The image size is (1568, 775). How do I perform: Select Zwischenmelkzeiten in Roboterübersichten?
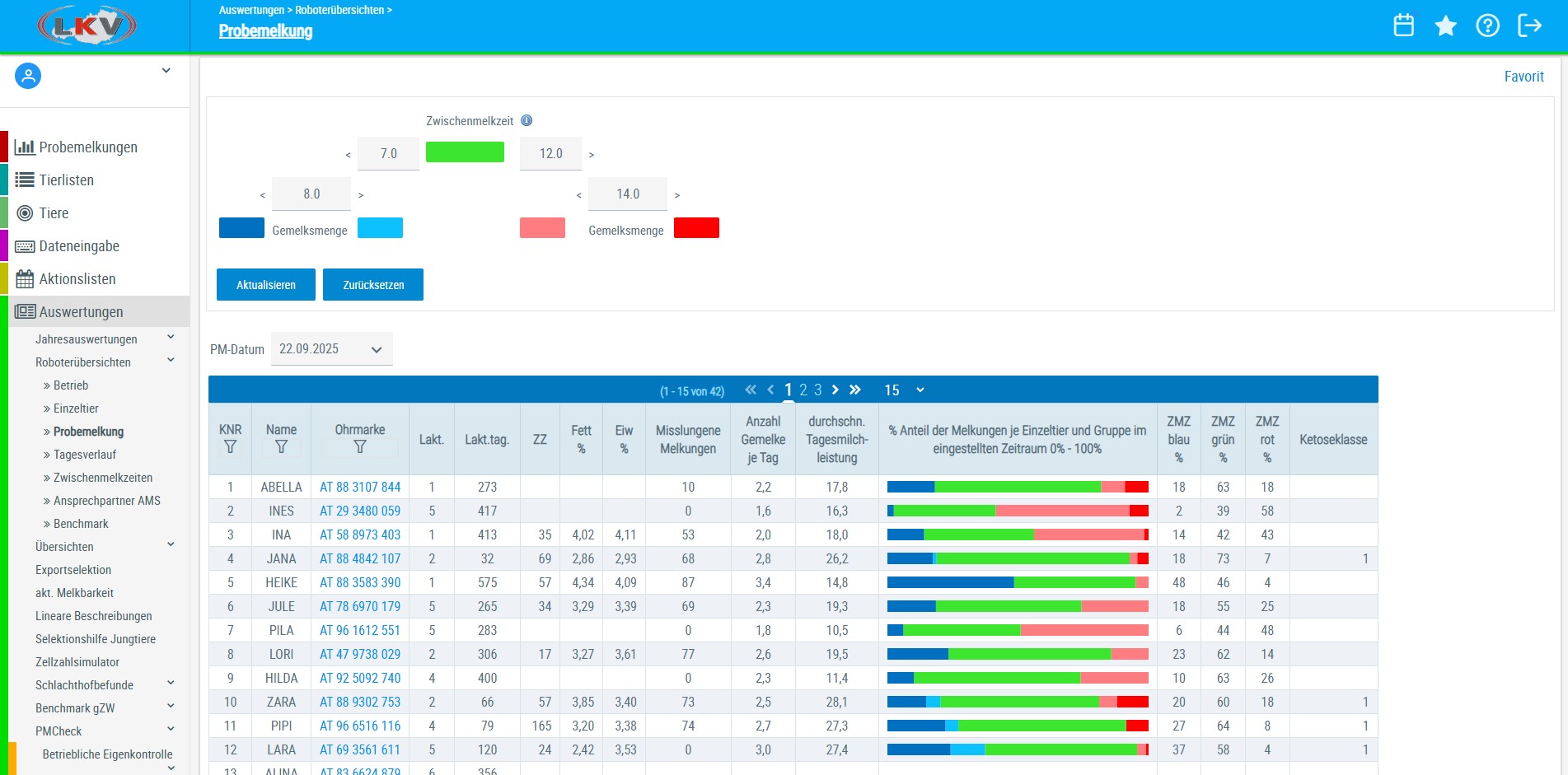(x=102, y=478)
